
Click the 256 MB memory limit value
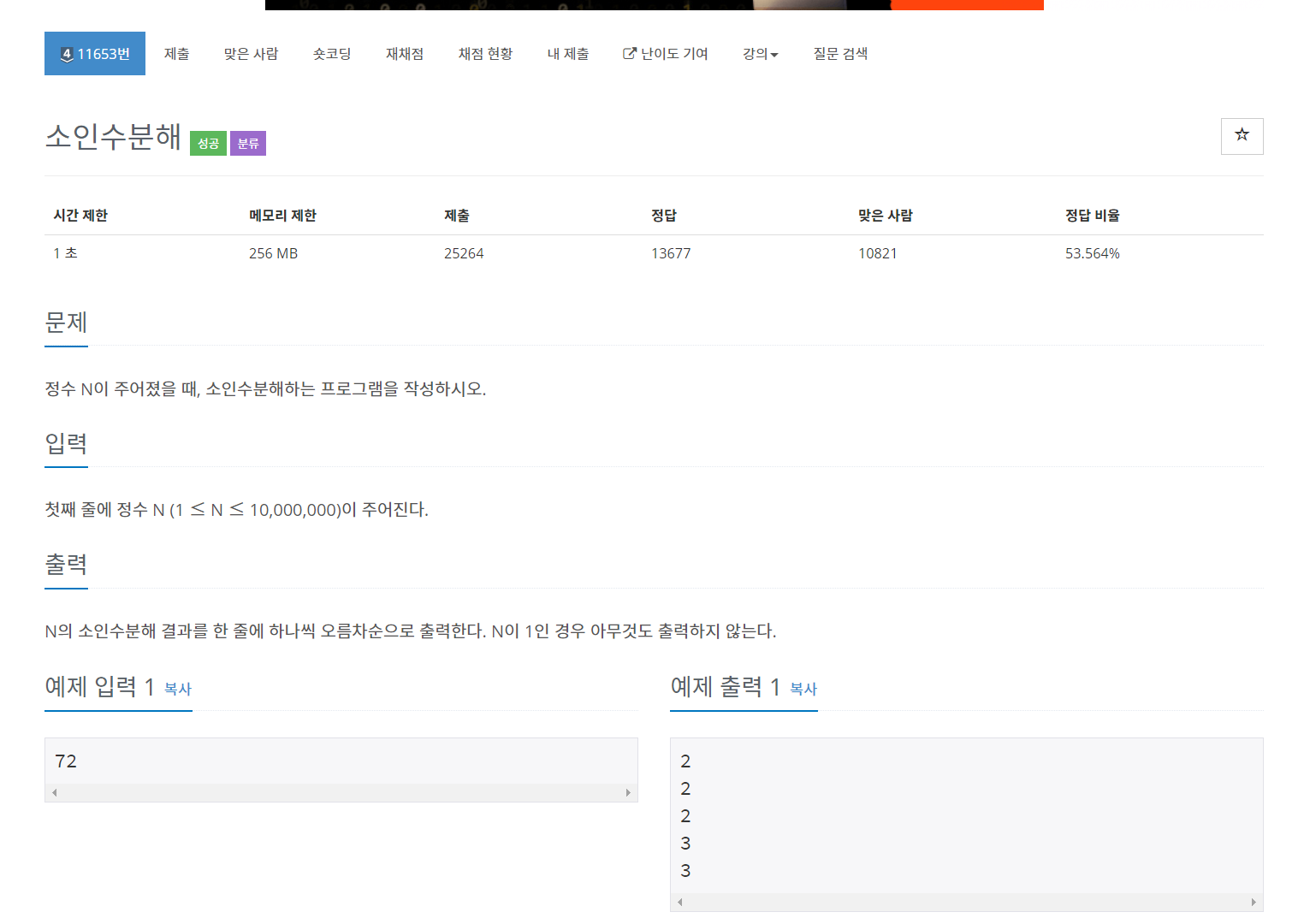(x=273, y=253)
